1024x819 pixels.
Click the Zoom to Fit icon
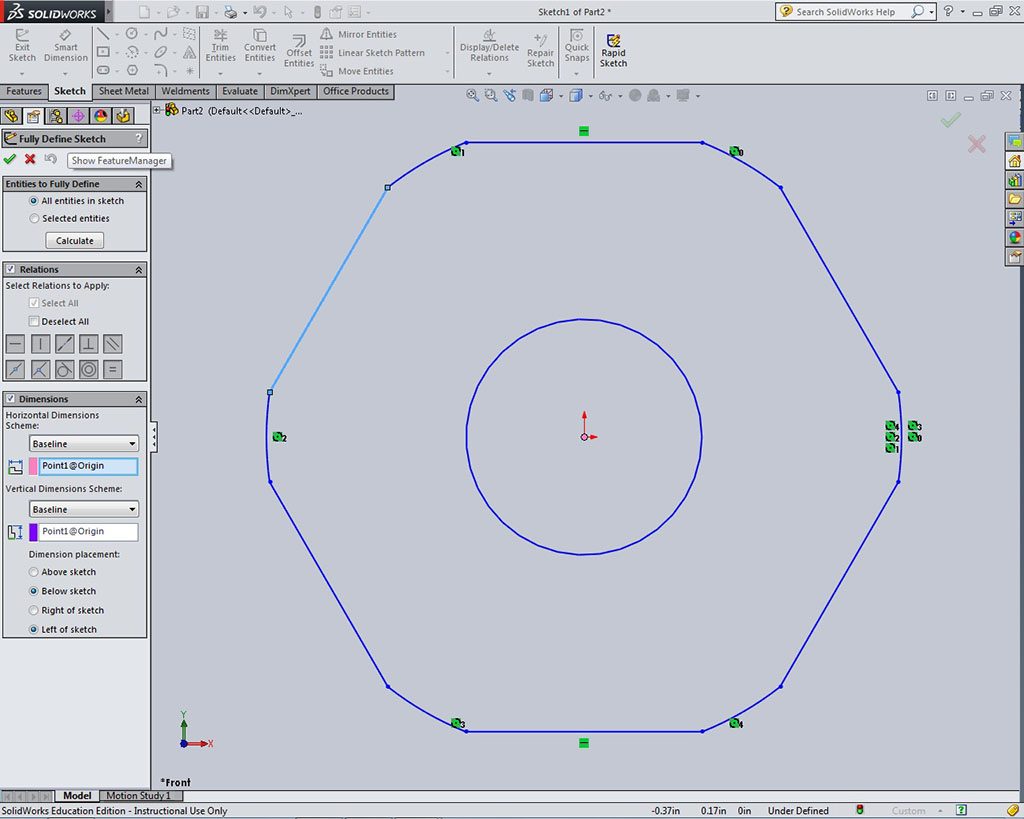coord(473,96)
